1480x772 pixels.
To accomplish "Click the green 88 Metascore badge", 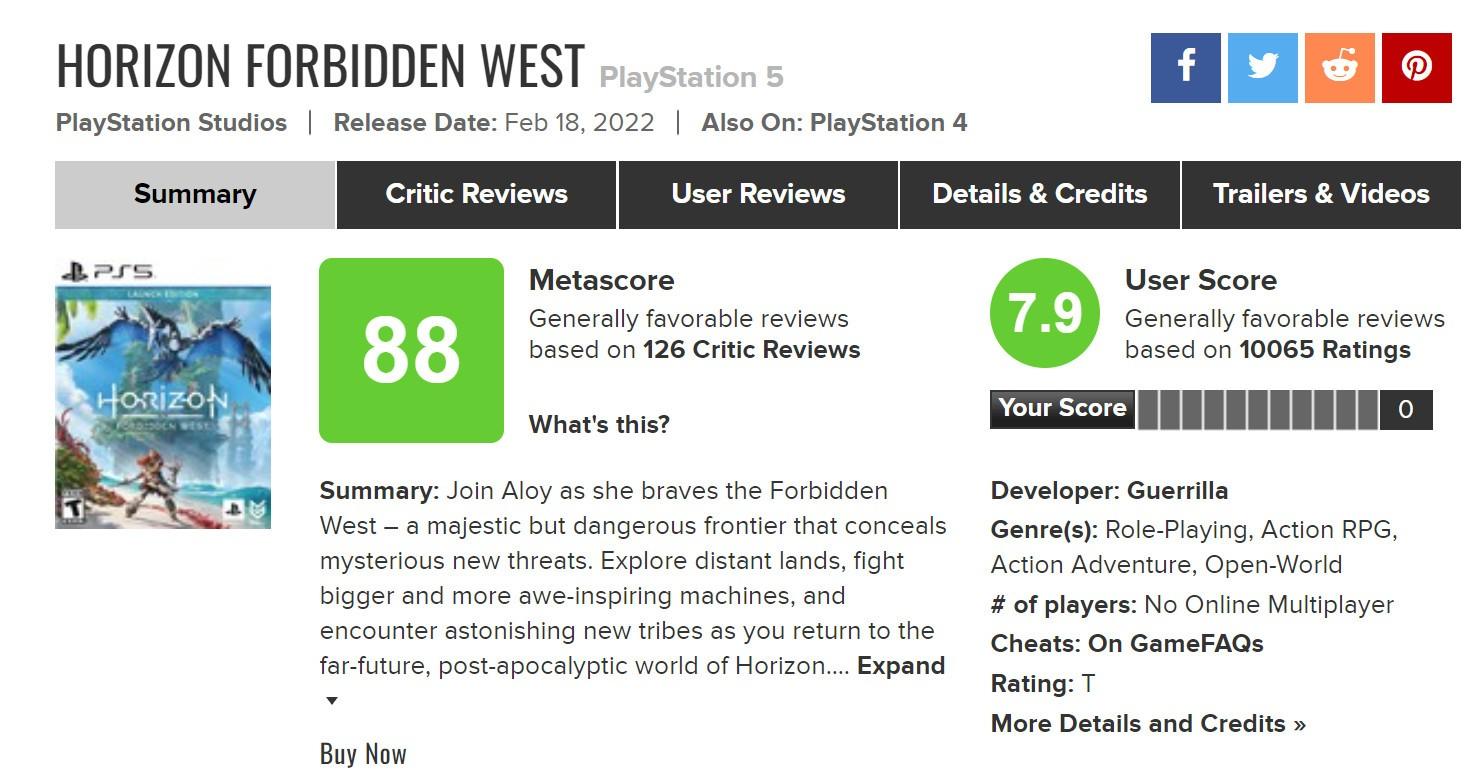I will (x=411, y=350).
